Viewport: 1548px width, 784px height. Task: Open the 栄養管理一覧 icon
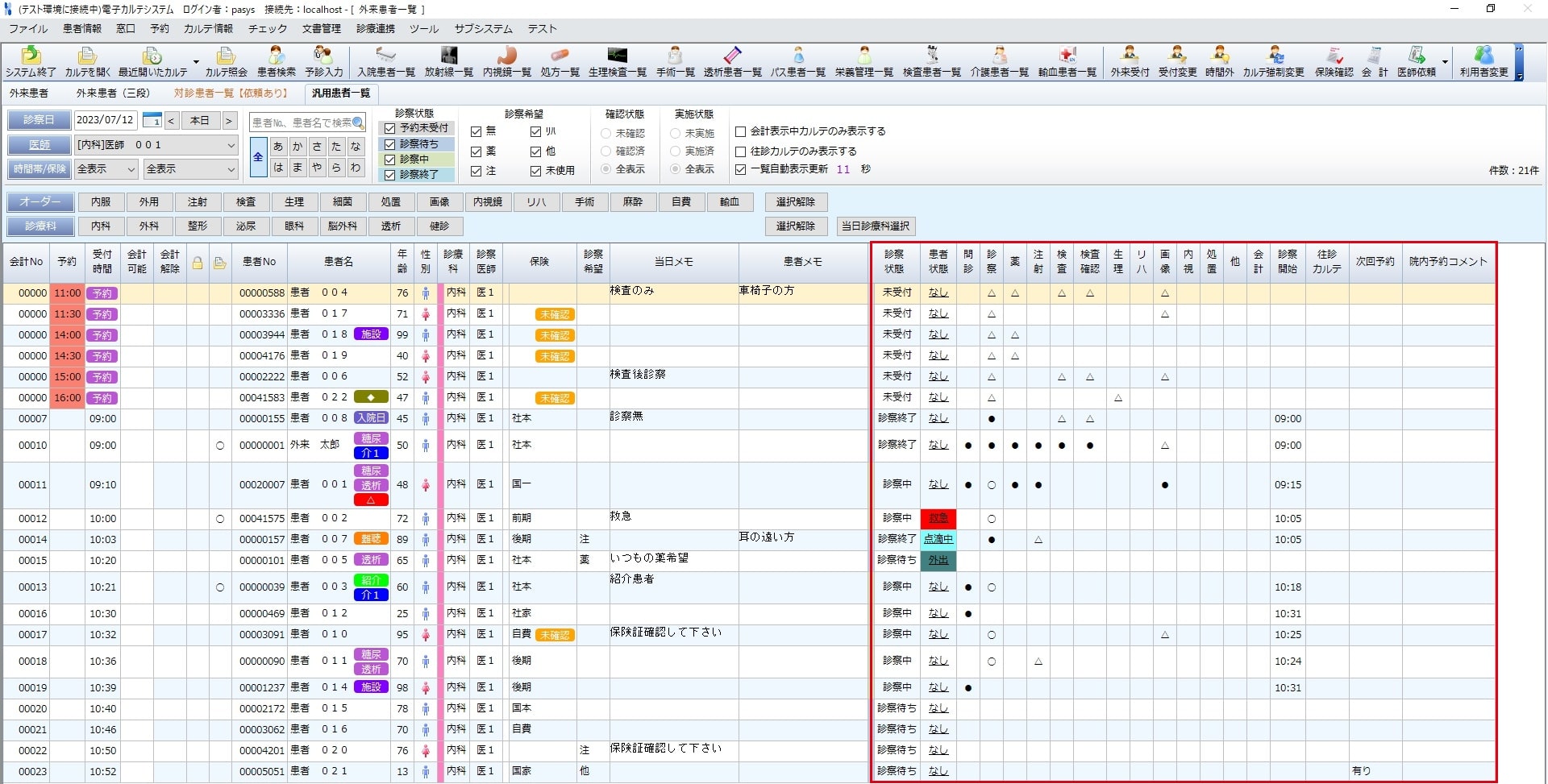tap(864, 62)
